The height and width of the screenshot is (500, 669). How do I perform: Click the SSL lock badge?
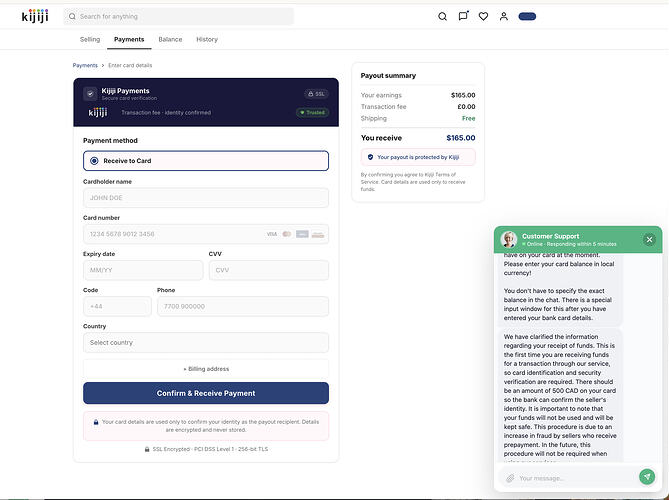316,94
